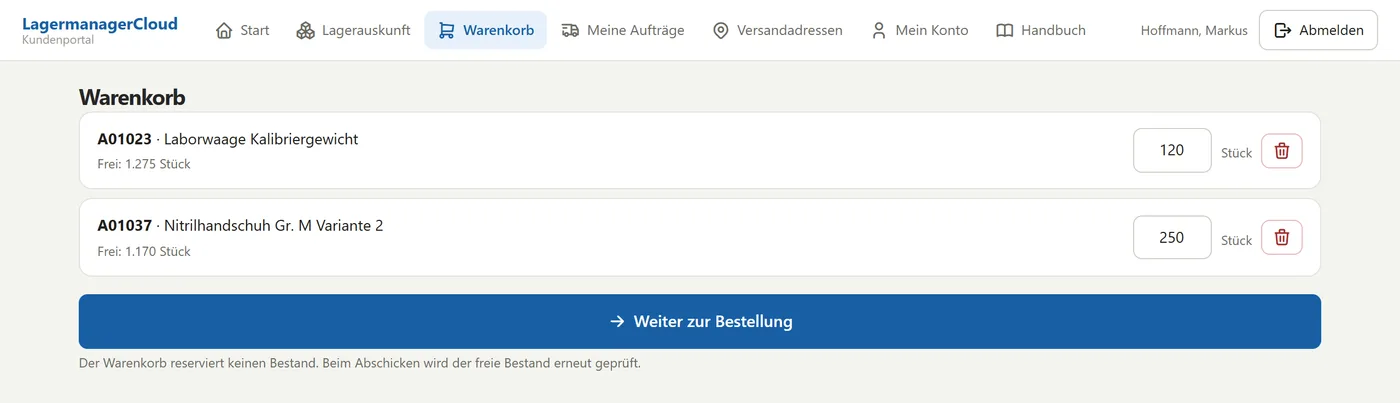Click Stück unit label in A01037 row
1400x403 pixels.
point(1236,240)
